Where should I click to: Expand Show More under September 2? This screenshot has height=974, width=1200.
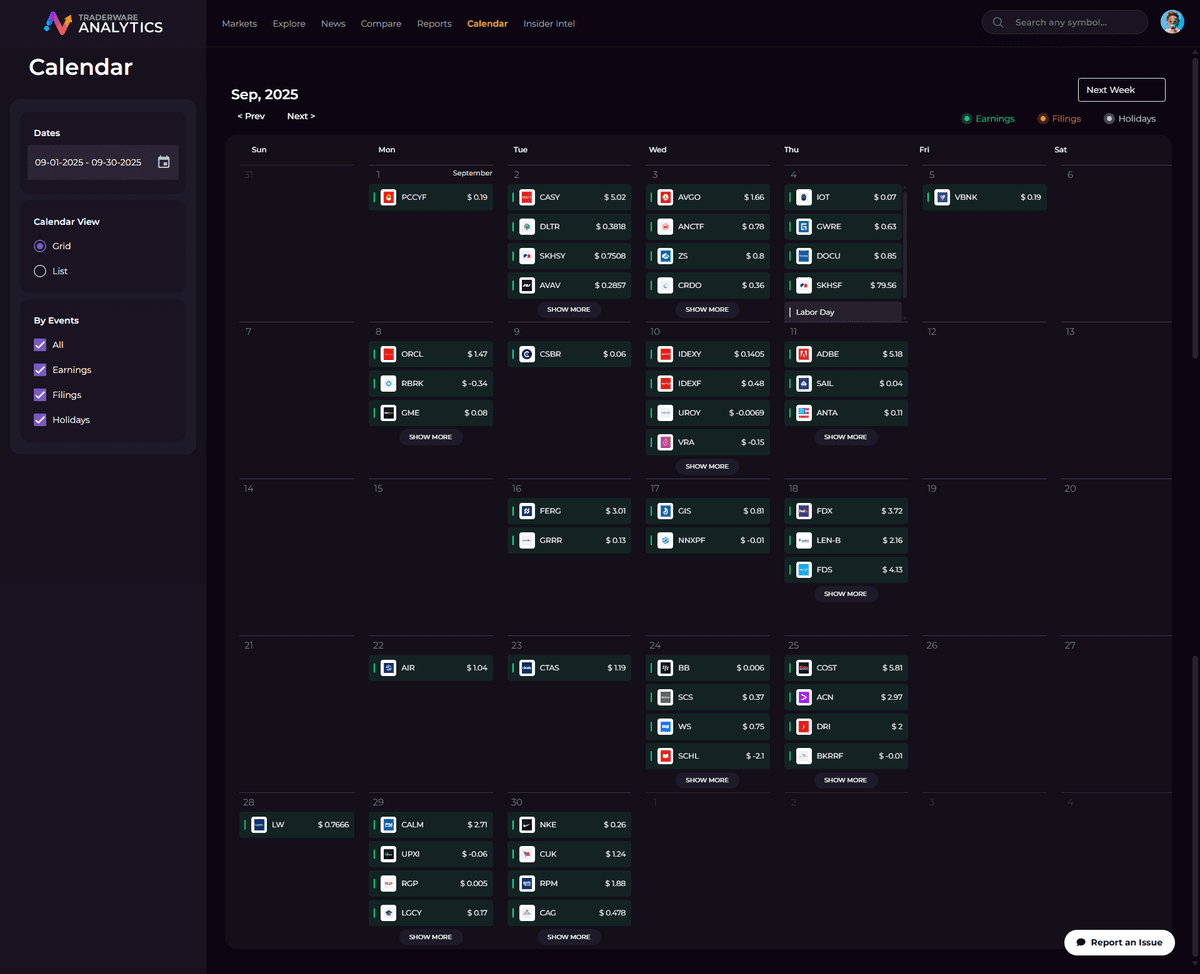point(568,310)
